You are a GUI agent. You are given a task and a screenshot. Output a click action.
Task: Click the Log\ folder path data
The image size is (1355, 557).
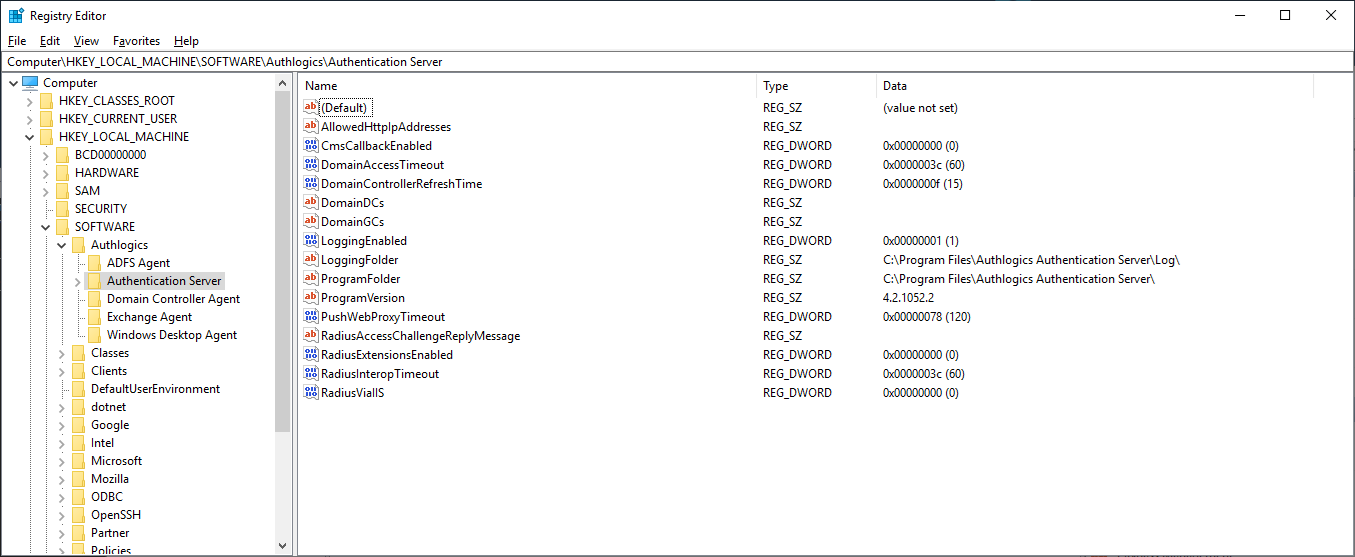tap(1031, 260)
